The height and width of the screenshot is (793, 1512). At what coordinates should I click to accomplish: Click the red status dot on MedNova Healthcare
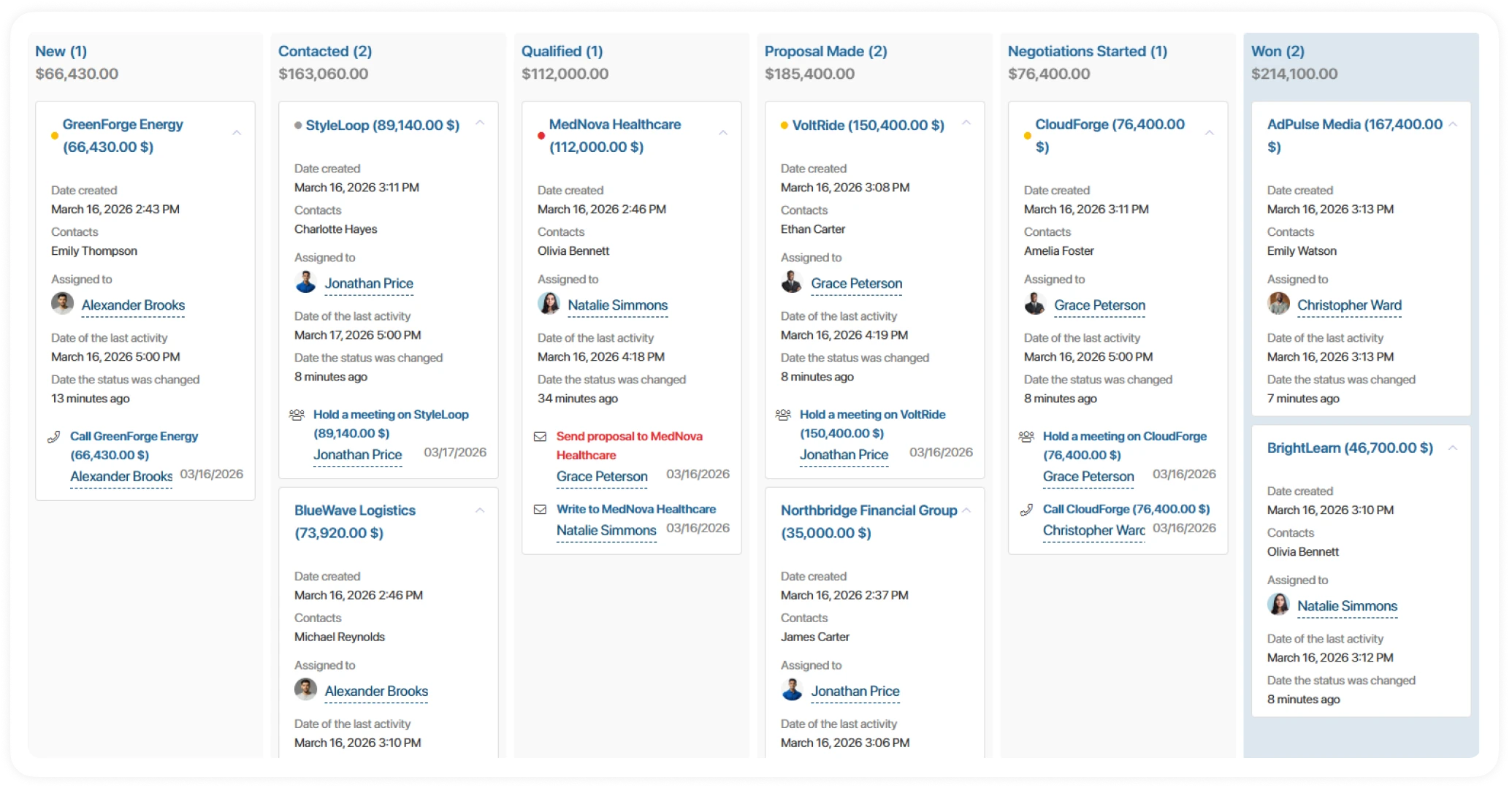click(541, 136)
